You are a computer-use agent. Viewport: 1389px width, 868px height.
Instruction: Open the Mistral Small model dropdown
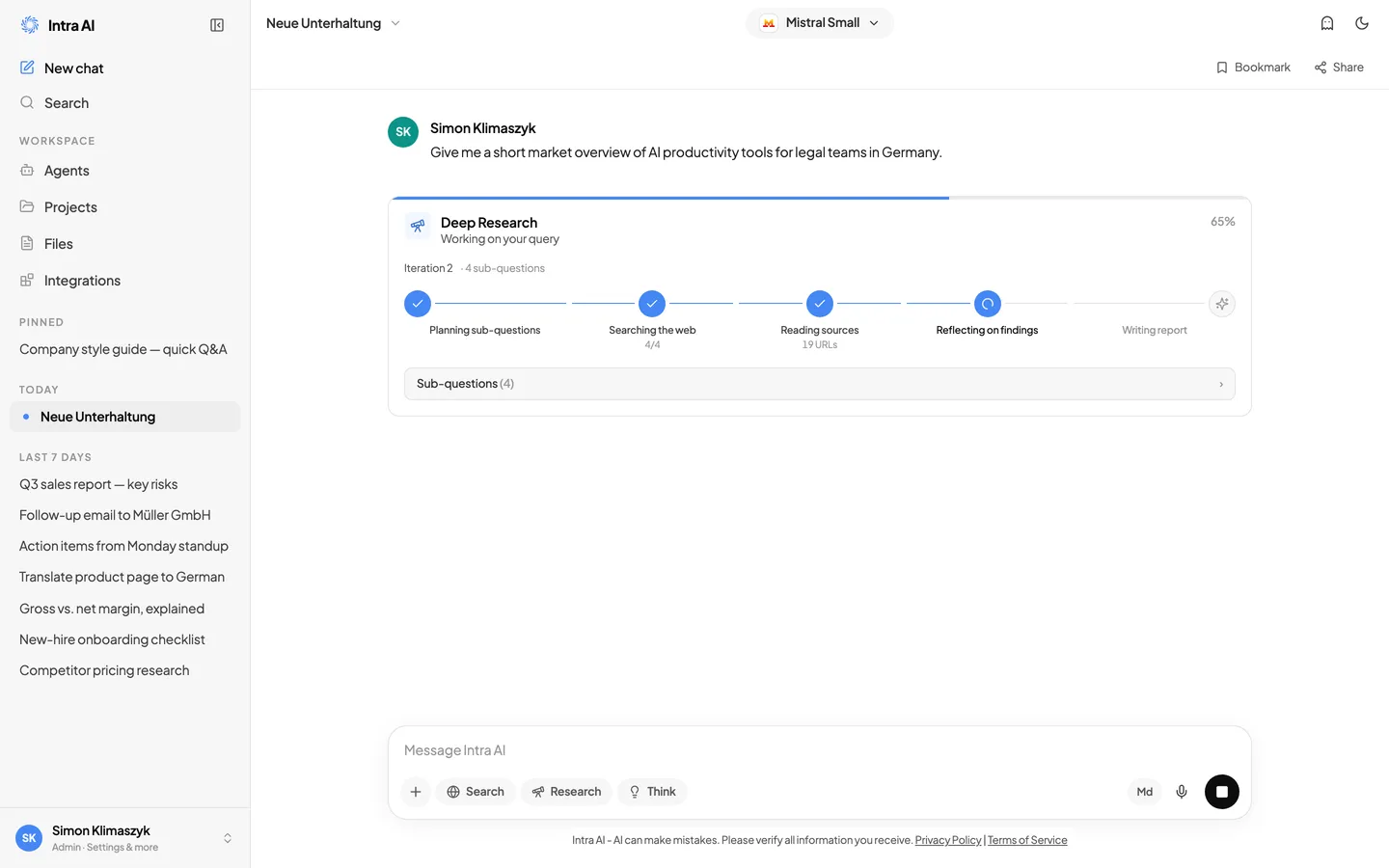pos(820,23)
